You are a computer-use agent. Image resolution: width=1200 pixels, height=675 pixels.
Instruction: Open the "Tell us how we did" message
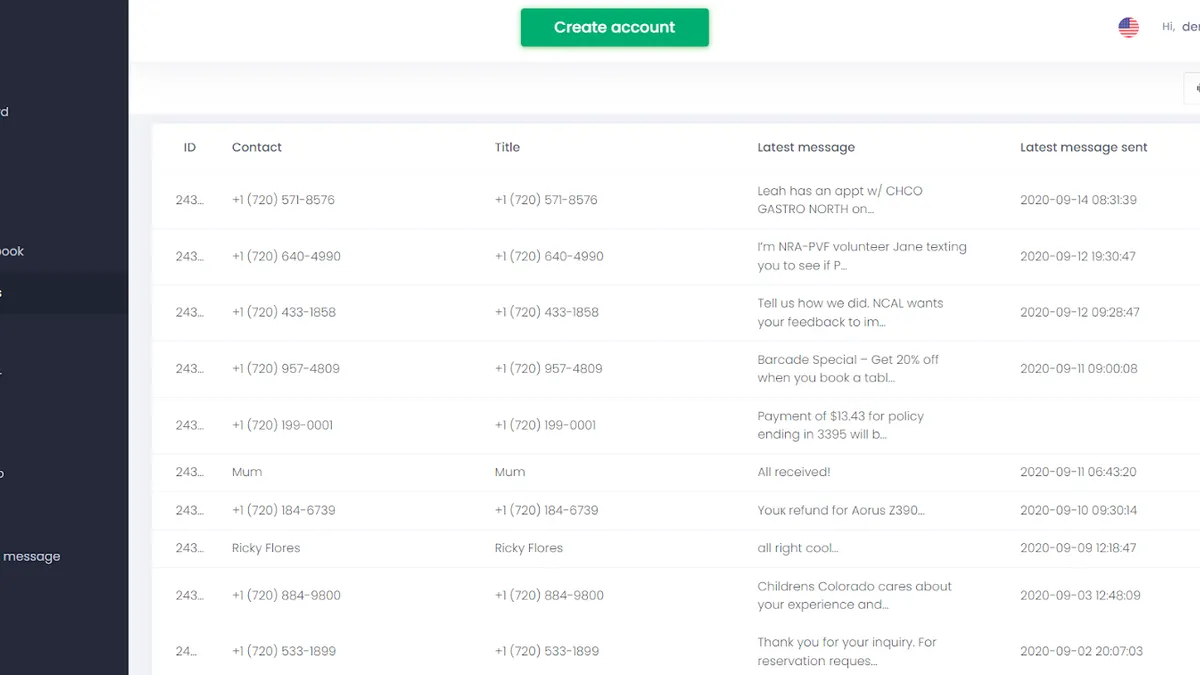pyautogui.click(x=850, y=312)
